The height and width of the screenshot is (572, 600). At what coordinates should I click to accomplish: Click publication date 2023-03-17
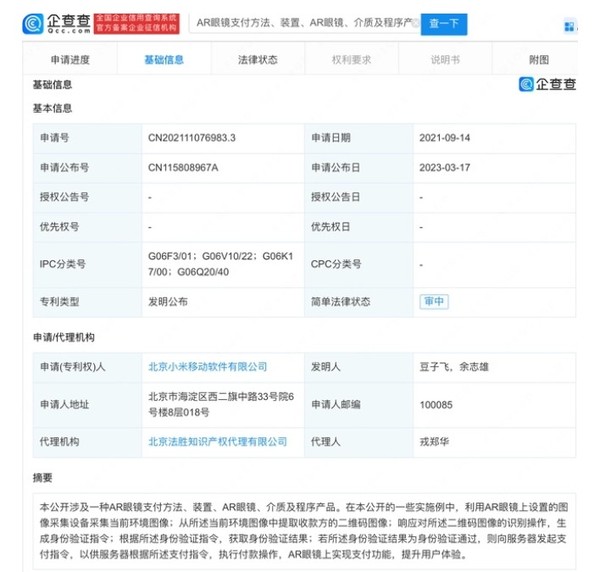[x=445, y=168]
